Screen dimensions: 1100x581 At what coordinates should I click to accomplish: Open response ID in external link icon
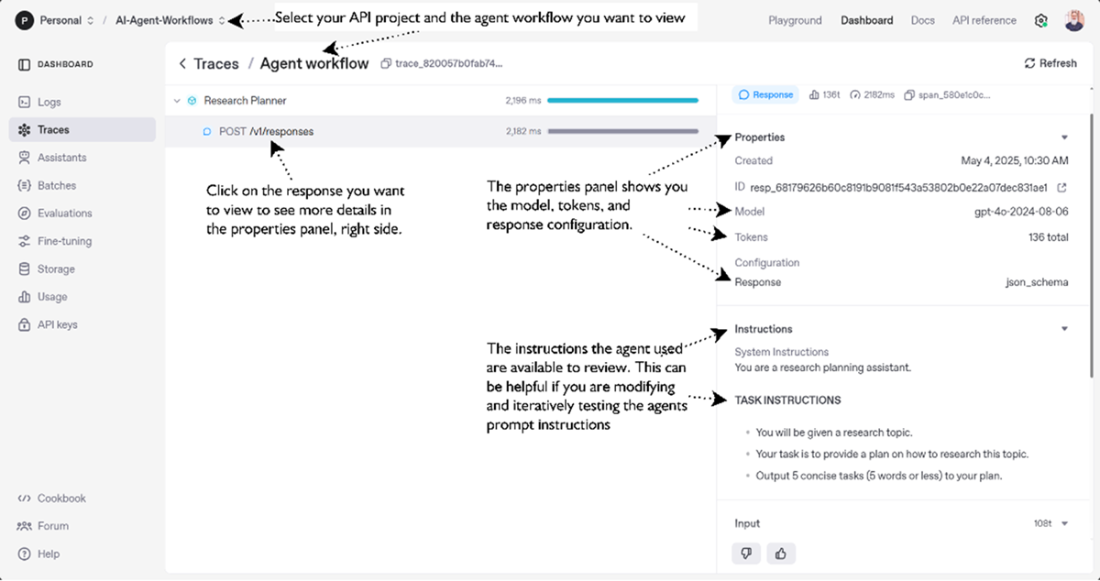point(1062,187)
